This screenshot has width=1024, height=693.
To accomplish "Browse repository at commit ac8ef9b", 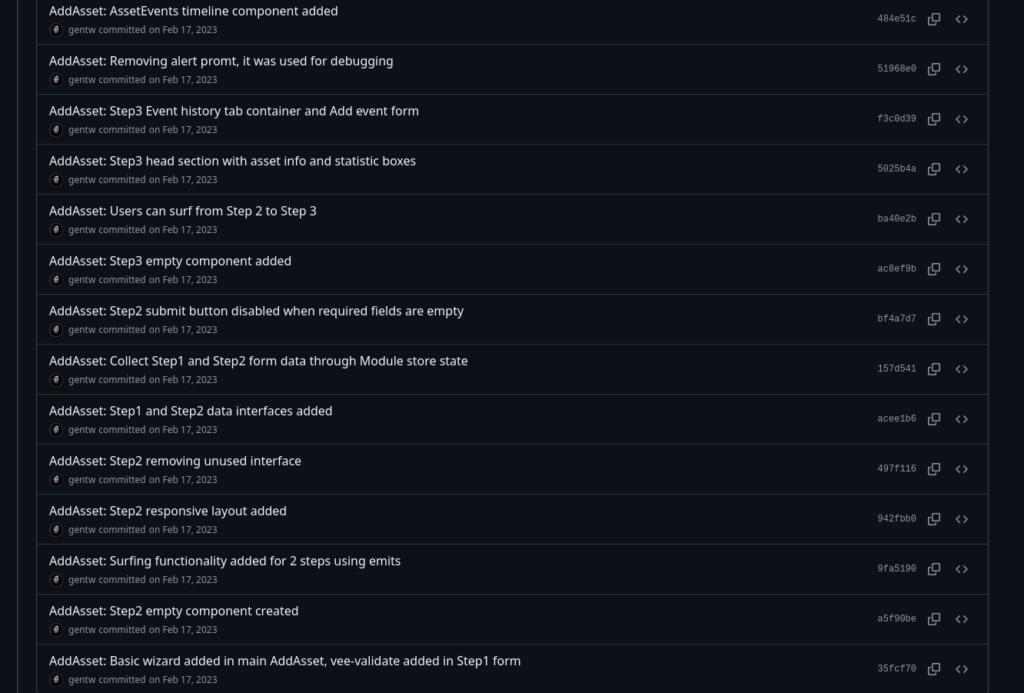I will pos(961,269).
